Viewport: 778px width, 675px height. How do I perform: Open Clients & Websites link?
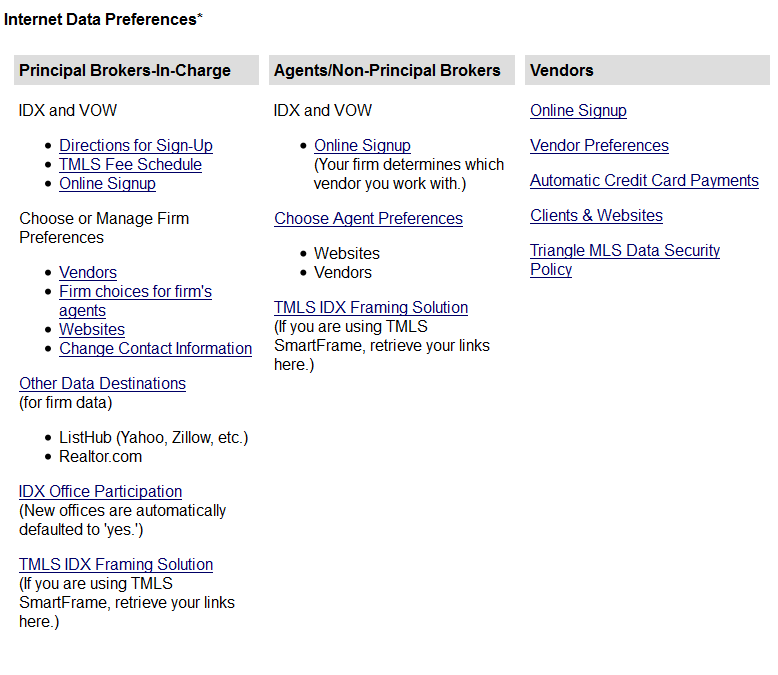tap(596, 215)
